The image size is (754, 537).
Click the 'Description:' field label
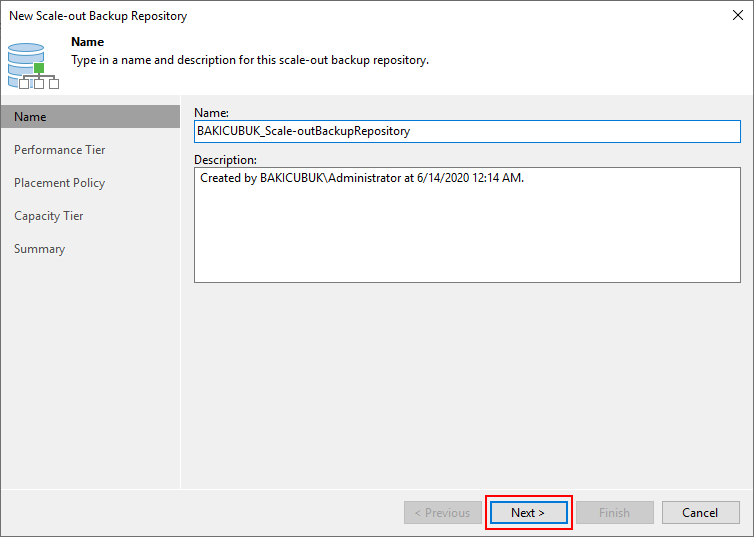(x=225, y=160)
